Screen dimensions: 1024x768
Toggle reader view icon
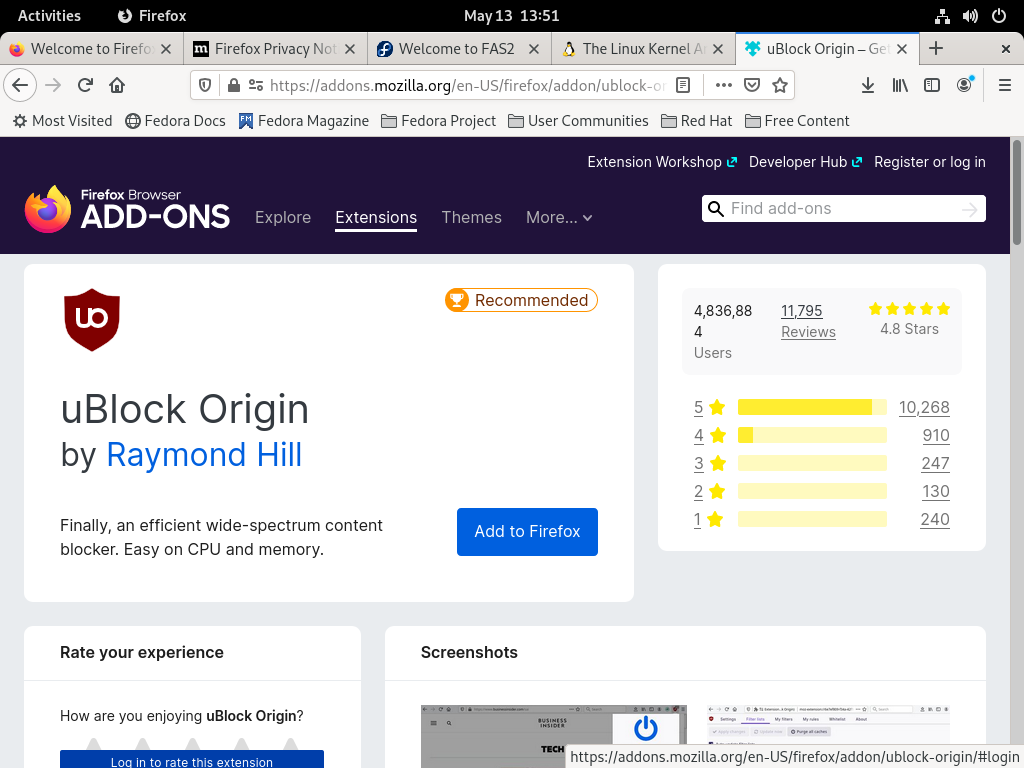(x=683, y=85)
